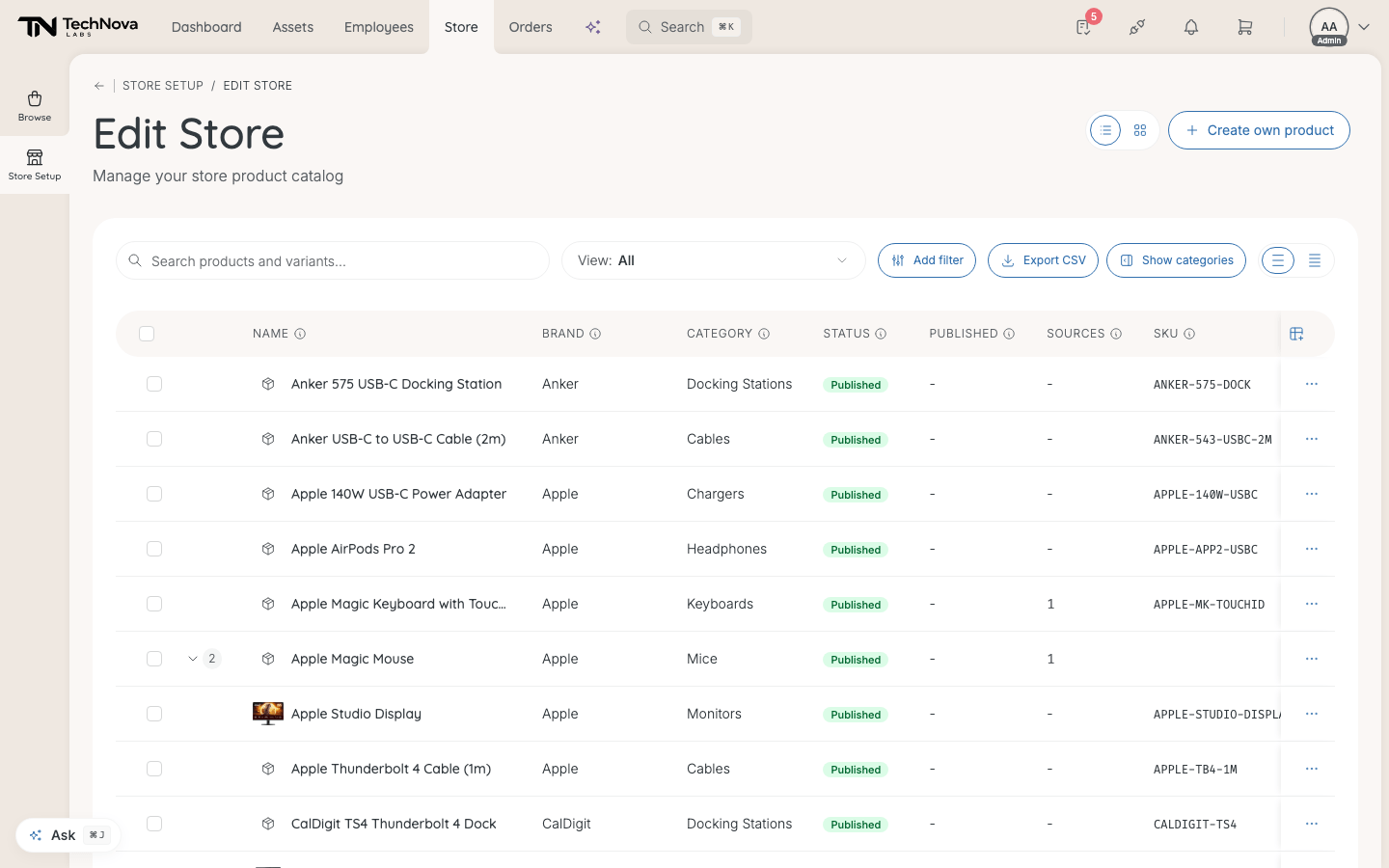The image size is (1389, 868).
Task: Open row actions for Apple Studio Display
Action: click(1312, 714)
